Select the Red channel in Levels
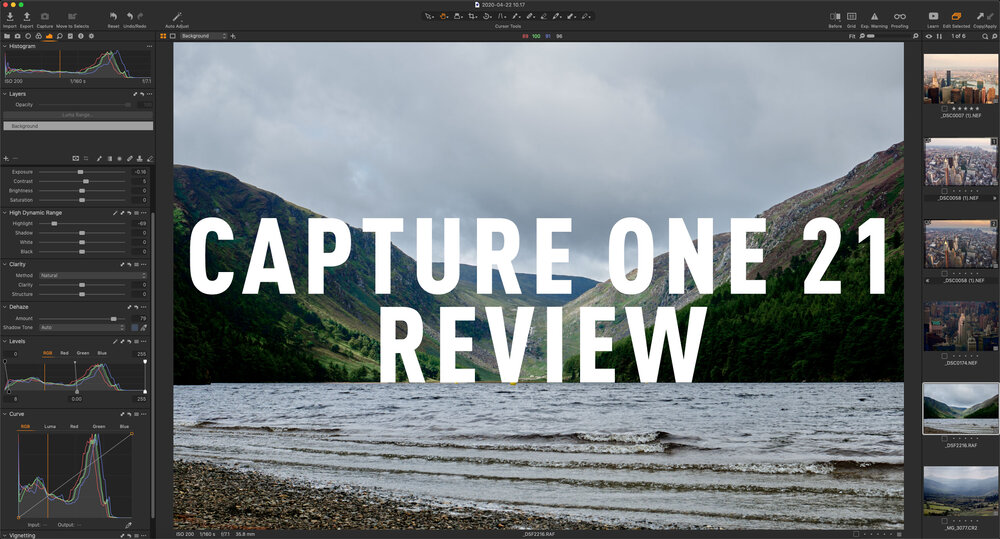Screen dimensions: 1000x539 click(x=64, y=353)
